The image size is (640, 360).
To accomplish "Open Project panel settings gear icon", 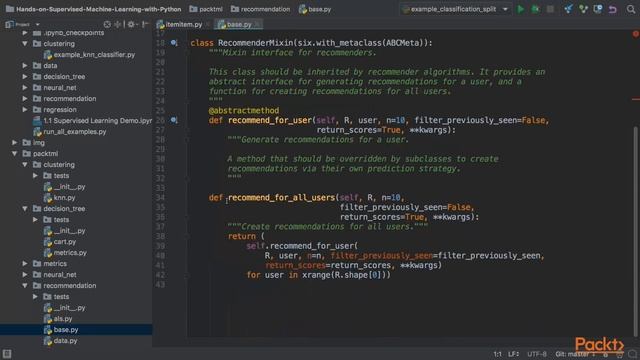I will coord(131,24).
